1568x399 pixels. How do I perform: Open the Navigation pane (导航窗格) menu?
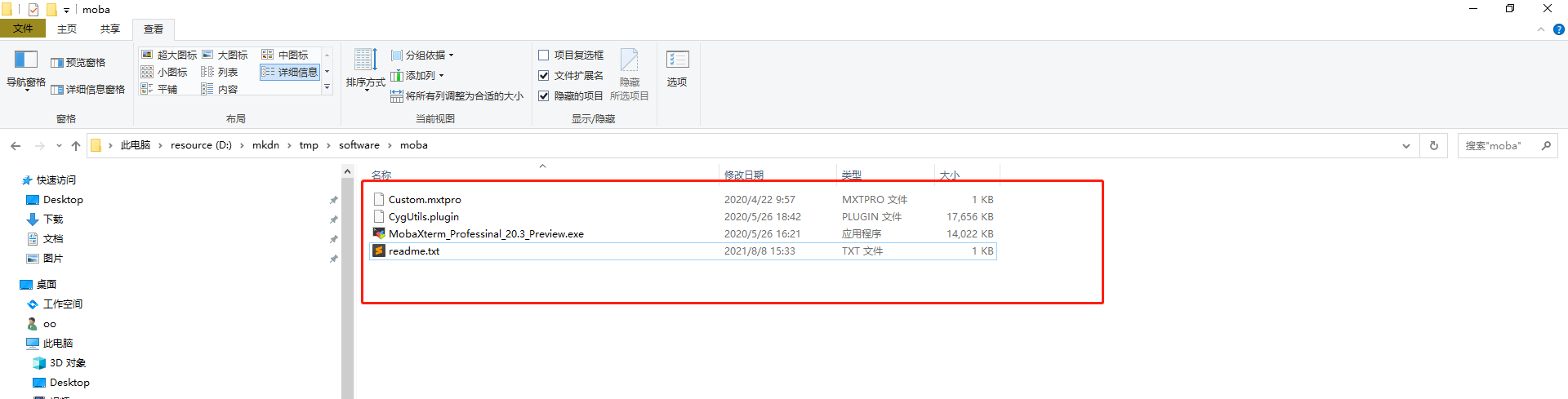pyautogui.click(x=25, y=71)
